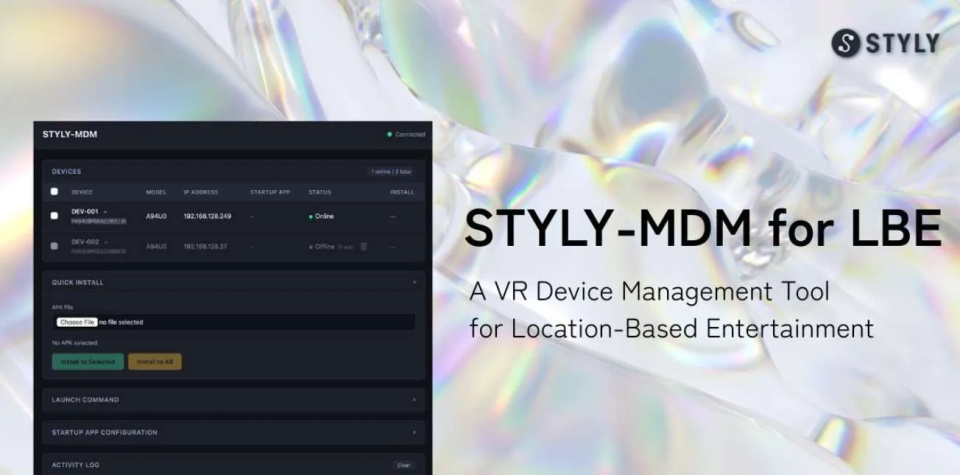Click the '1 online / 2 total' badge
Screen dimensions: 960x475
click(x=391, y=172)
